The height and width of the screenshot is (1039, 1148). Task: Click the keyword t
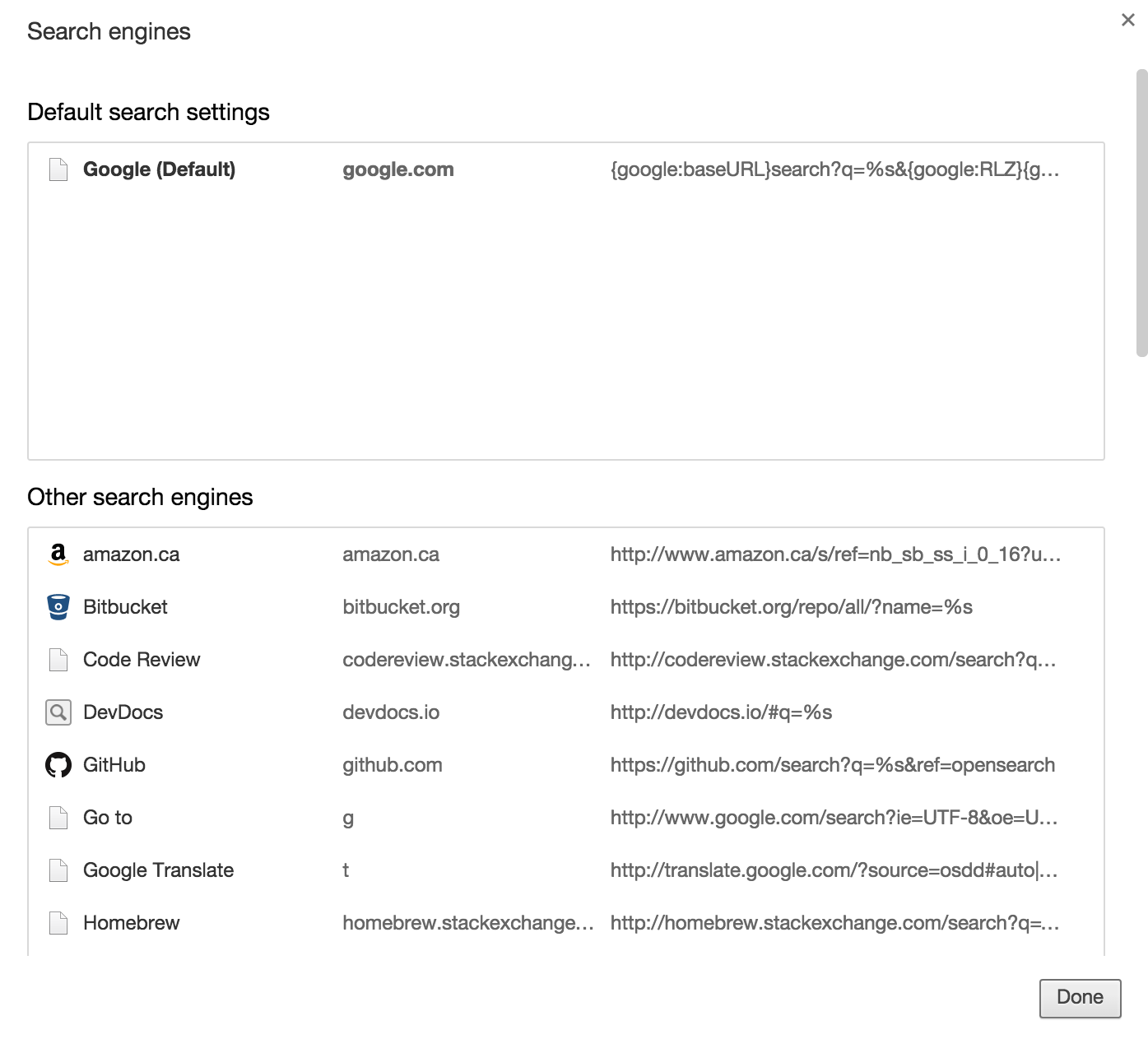point(346,870)
